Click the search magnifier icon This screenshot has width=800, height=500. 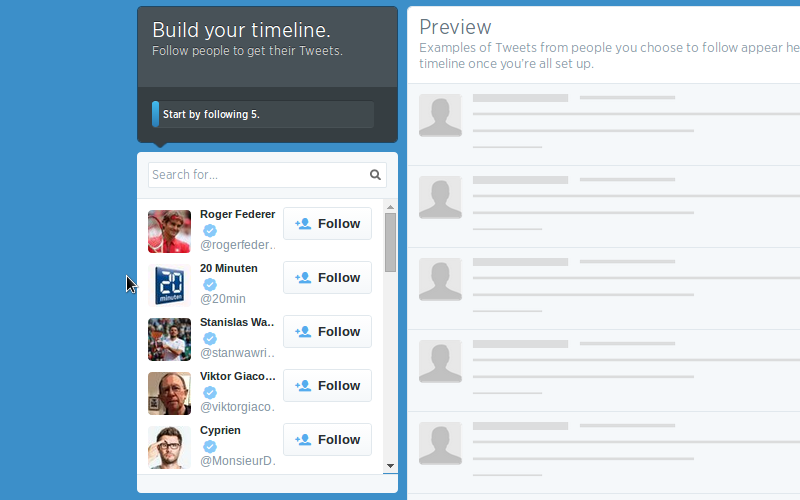pos(375,175)
